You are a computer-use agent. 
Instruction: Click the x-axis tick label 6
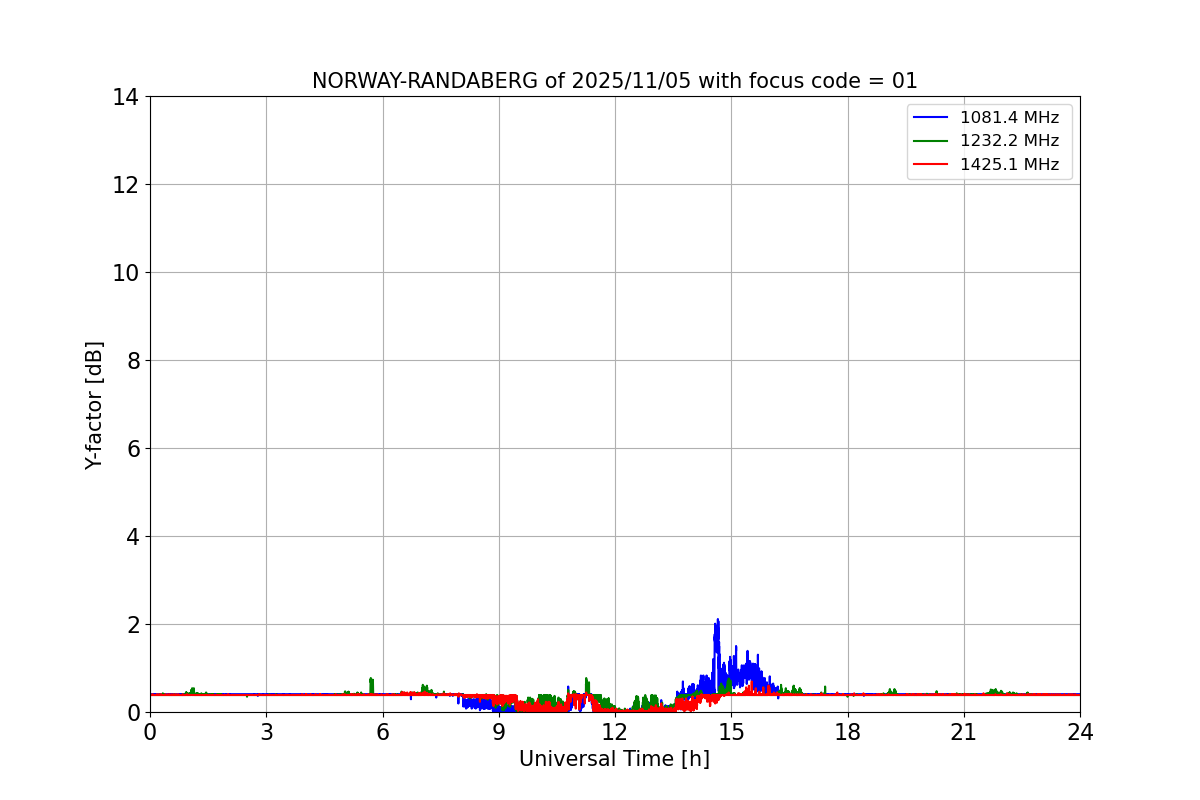click(x=383, y=733)
